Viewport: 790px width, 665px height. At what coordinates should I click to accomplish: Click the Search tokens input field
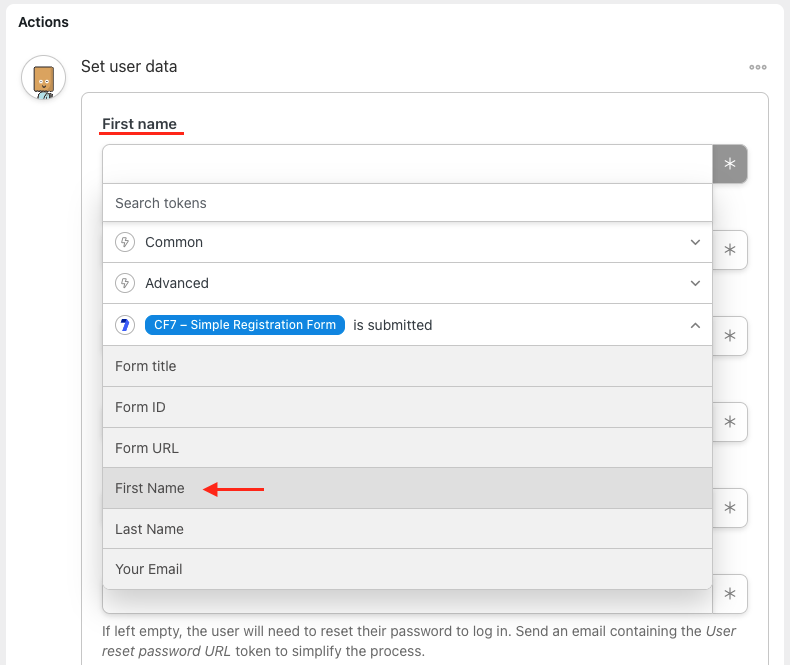(x=407, y=203)
